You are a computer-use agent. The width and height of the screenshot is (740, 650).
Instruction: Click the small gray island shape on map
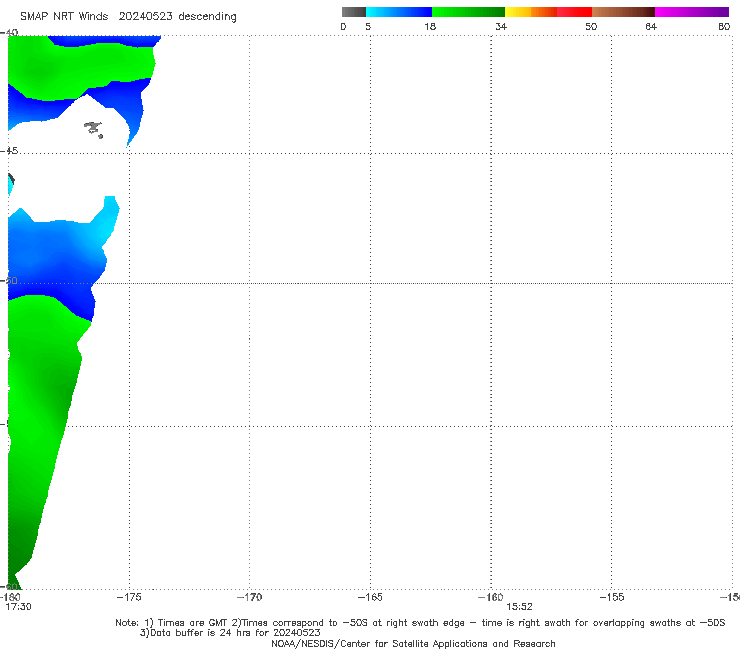[93, 129]
